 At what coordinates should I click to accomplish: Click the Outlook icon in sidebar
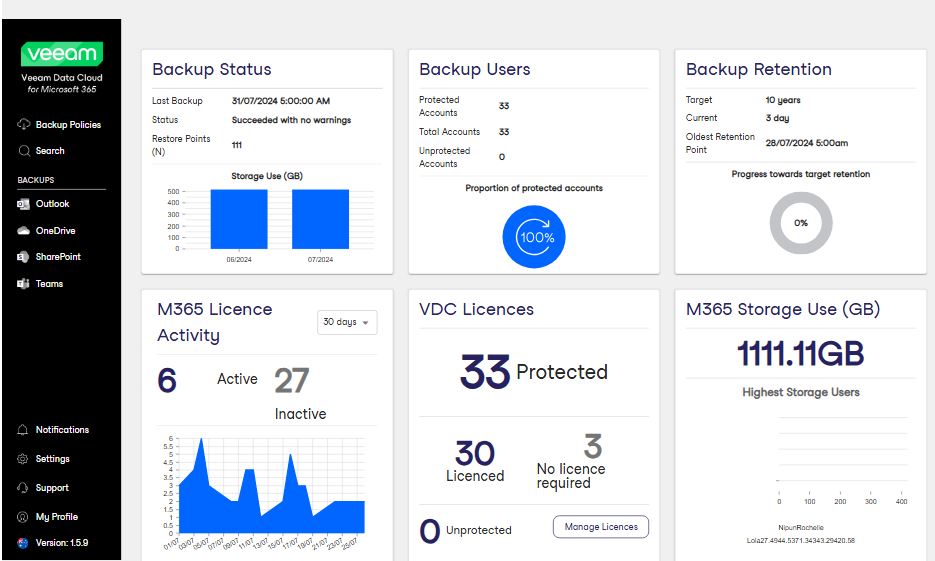[23, 204]
